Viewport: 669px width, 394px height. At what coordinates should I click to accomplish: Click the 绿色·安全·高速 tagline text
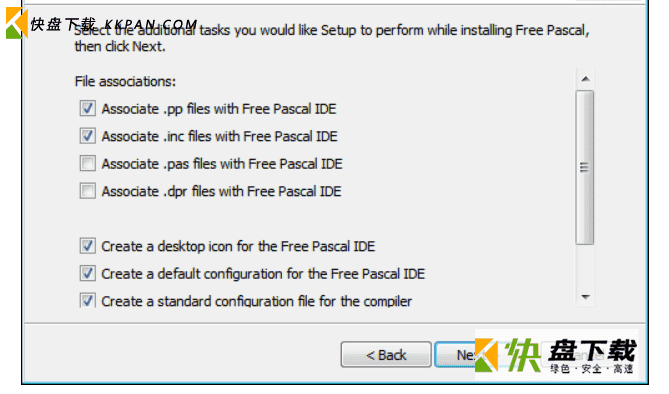tap(592, 368)
